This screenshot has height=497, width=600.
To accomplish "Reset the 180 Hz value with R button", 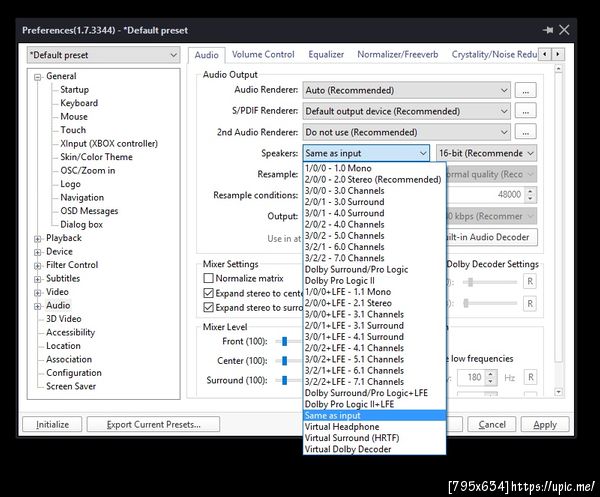I will click(x=530, y=378).
